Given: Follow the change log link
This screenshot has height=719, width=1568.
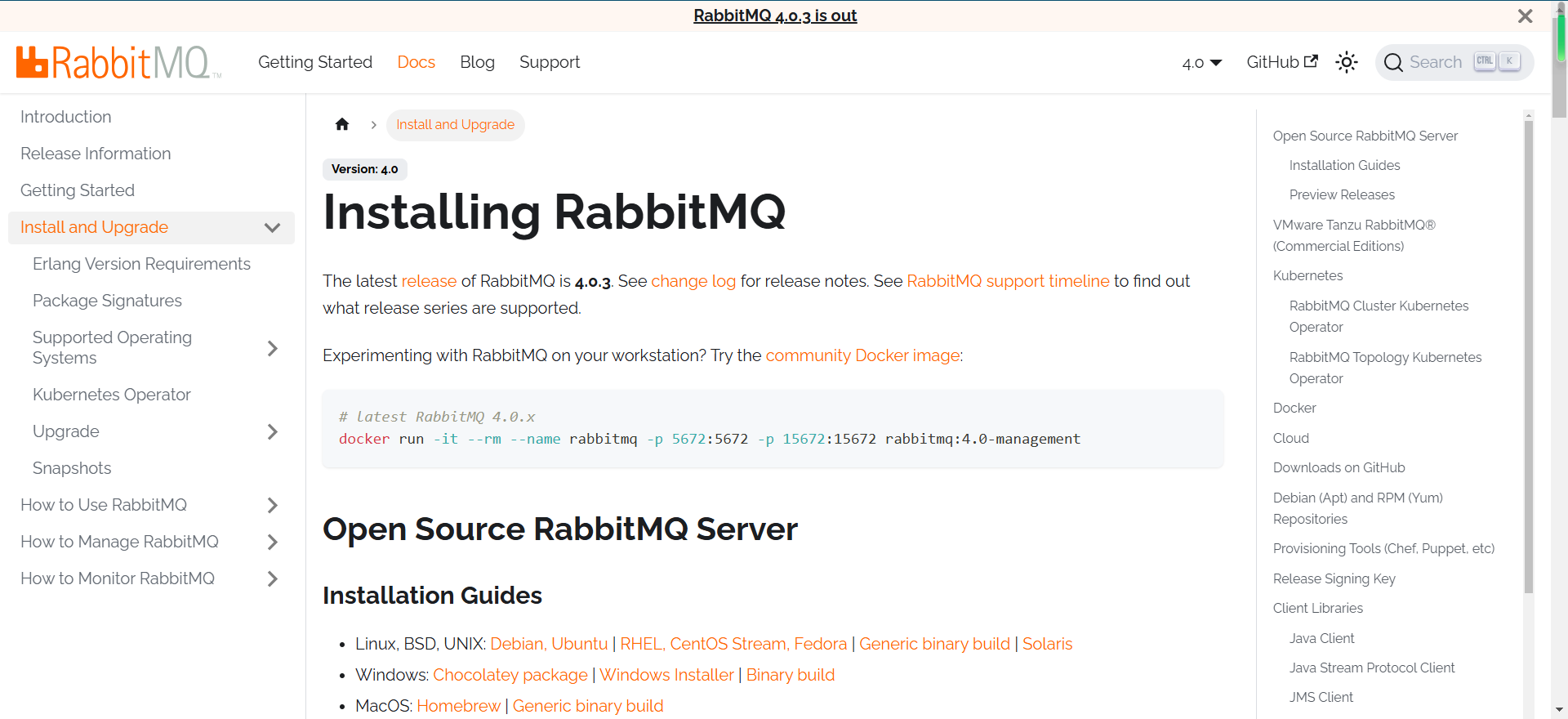Looking at the screenshot, I should (x=693, y=281).
